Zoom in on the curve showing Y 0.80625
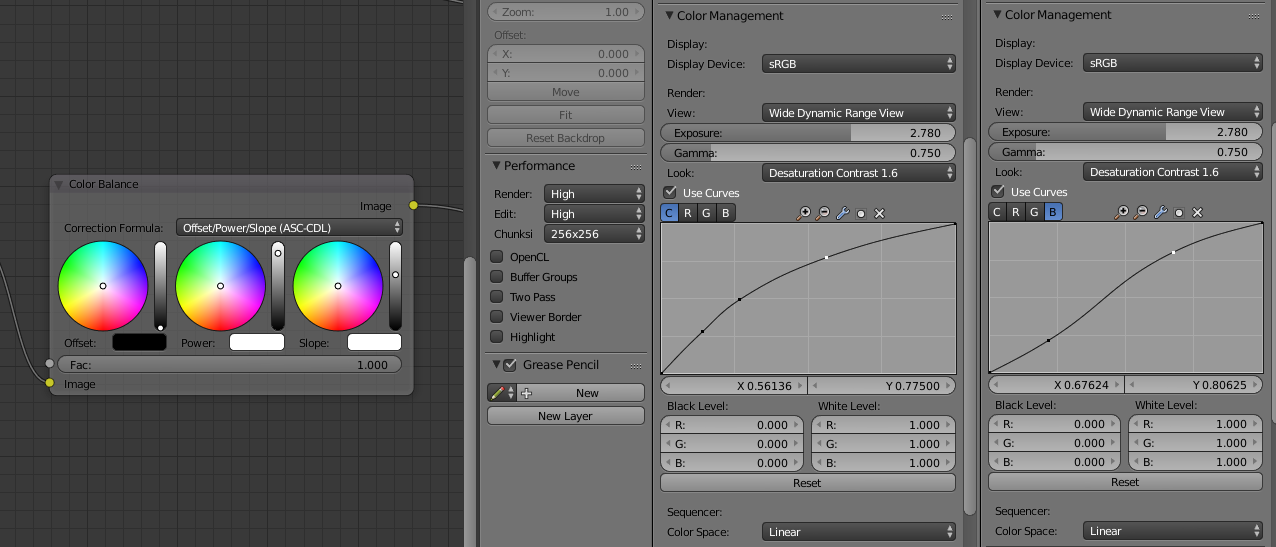 [1122, 212]
